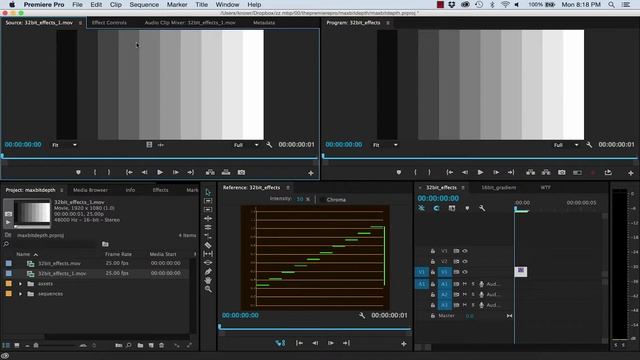This screenshot has width=640, height=360.
Task: Switch to the Metadata tab
Action: point(264,23)
